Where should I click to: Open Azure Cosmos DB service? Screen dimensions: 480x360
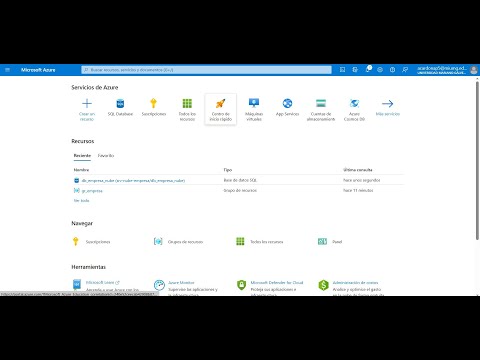354,110
